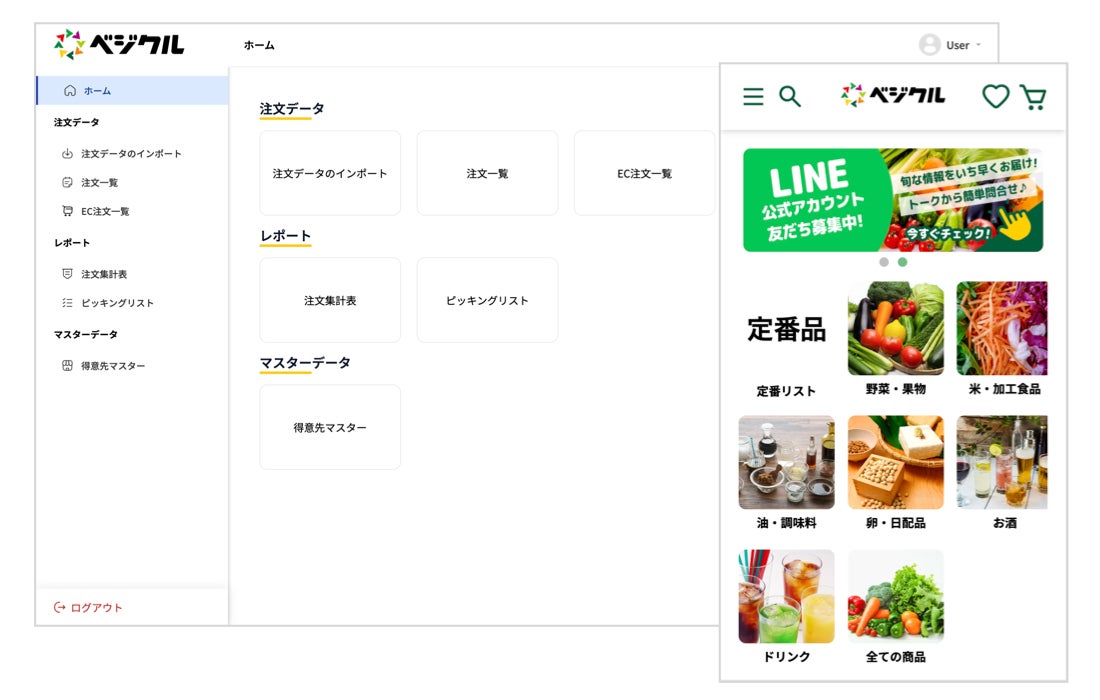Tap the search magnifier icon in mobile shop

pos(790,96)
